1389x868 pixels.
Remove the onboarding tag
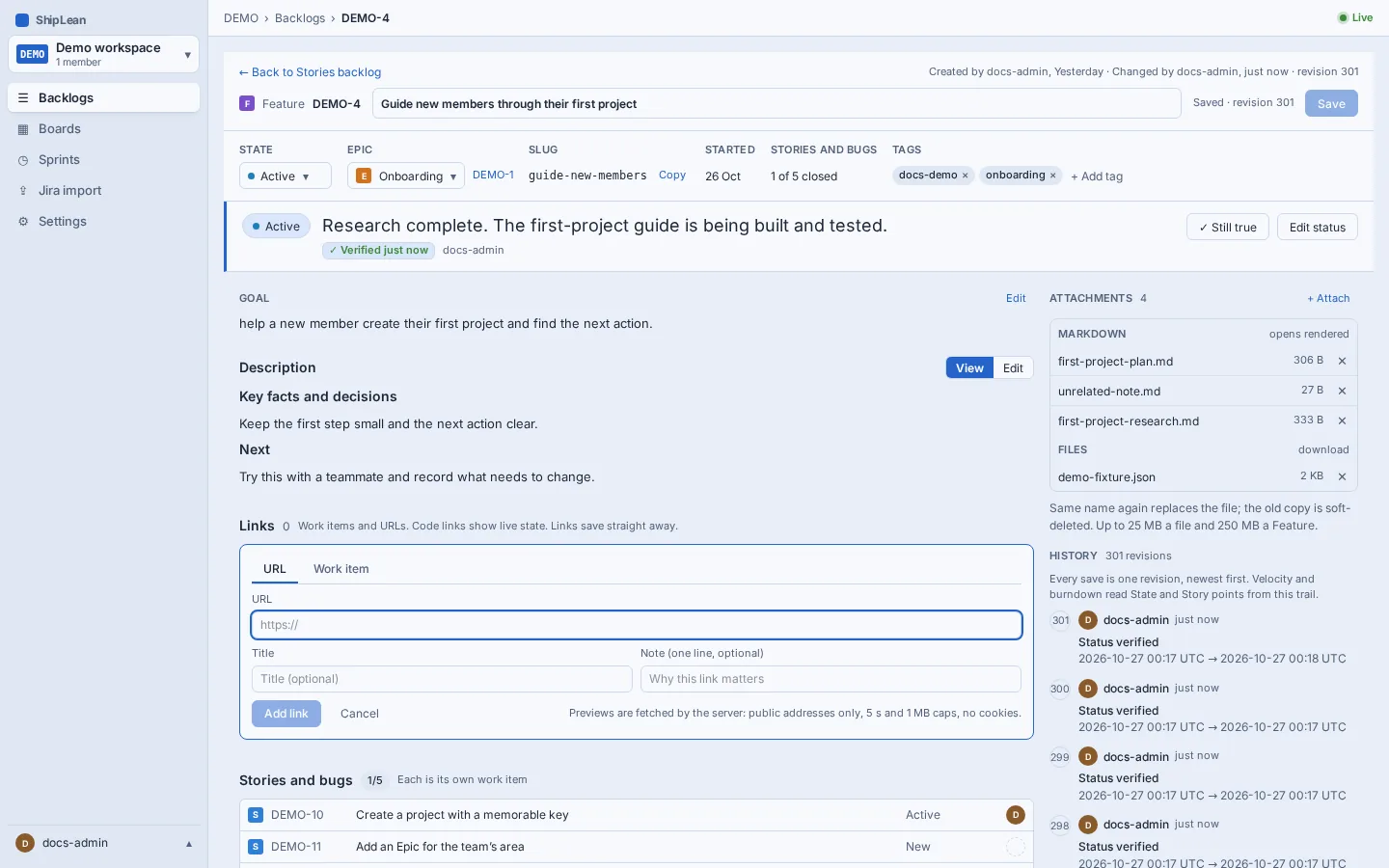1052,176
